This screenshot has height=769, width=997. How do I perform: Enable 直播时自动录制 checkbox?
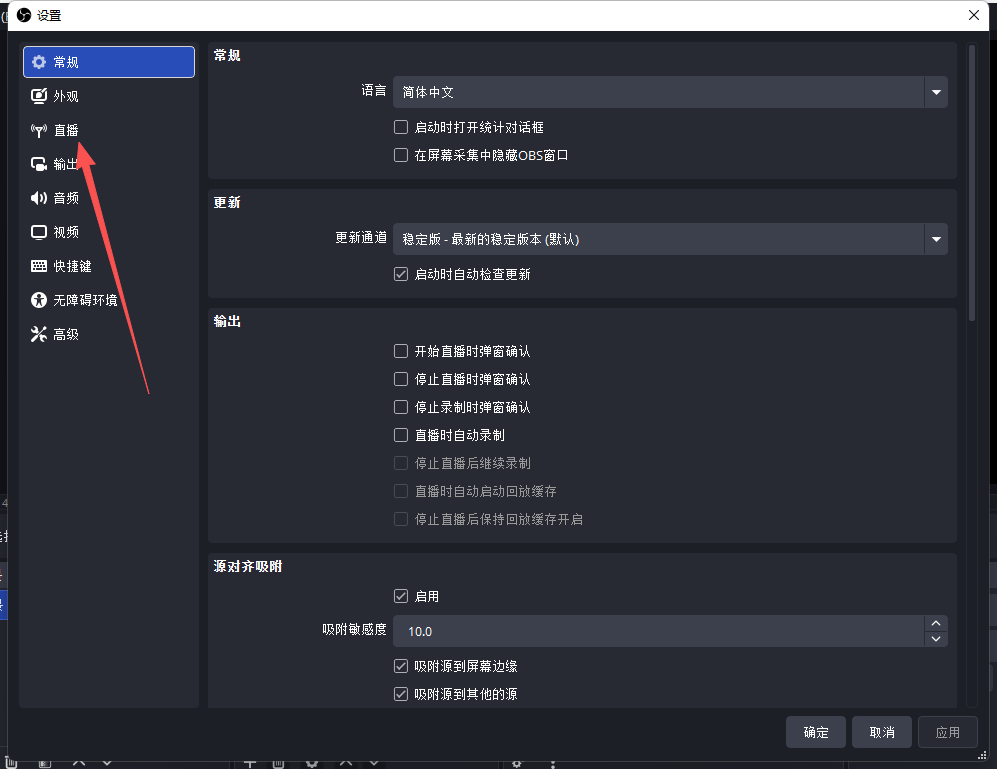coord(401,436)
